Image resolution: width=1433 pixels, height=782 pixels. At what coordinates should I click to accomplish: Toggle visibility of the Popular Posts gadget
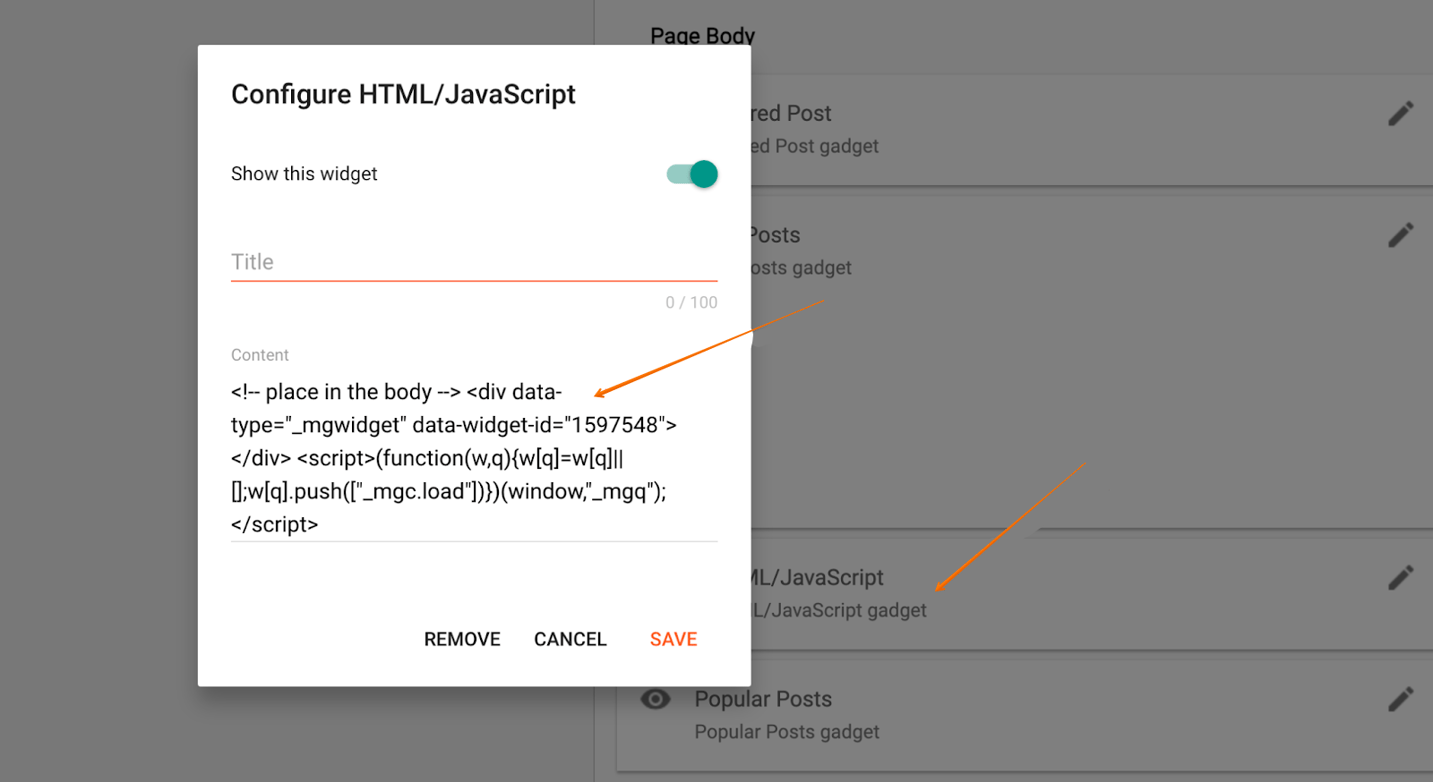coord(655,699)
